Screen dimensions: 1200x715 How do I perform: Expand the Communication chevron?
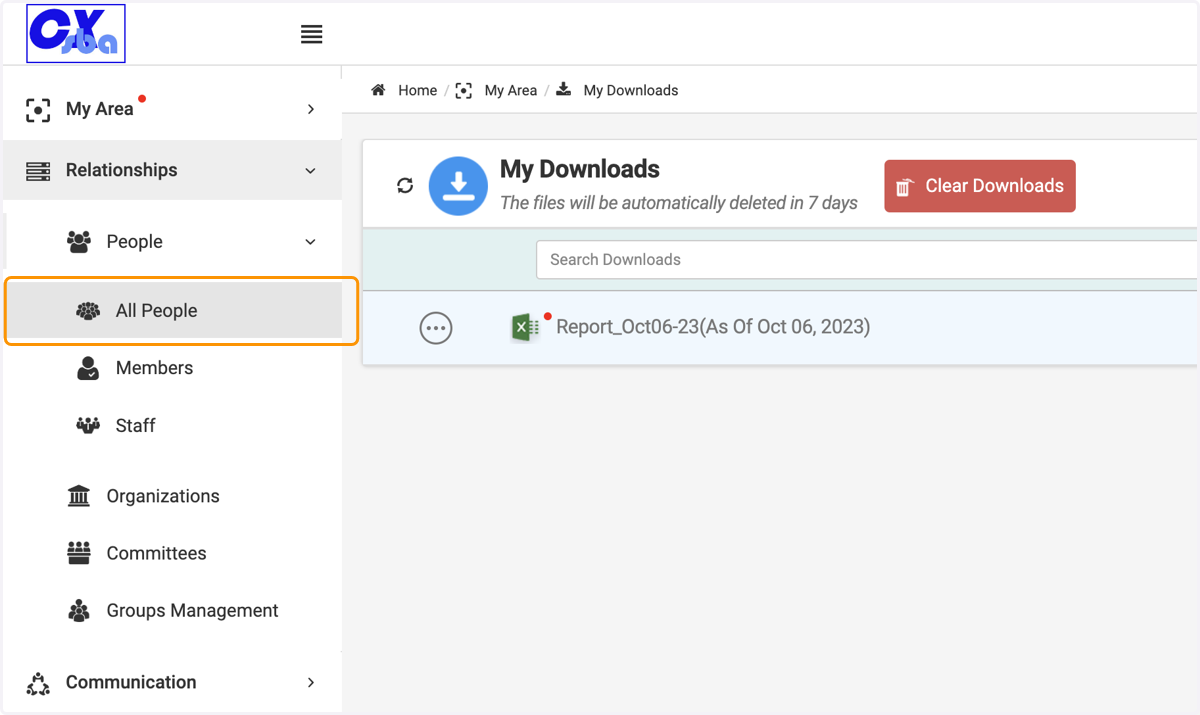point(311,682)
